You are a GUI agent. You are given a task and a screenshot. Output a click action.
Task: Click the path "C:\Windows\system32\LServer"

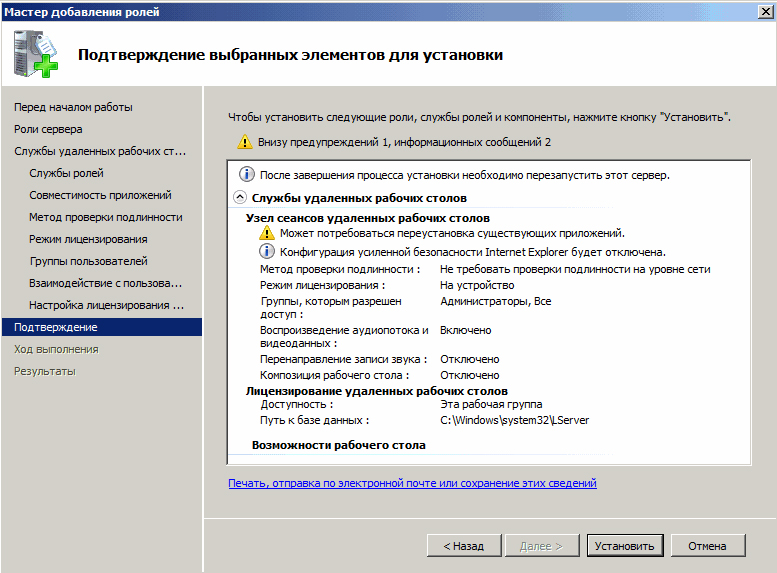pos(514,420)
